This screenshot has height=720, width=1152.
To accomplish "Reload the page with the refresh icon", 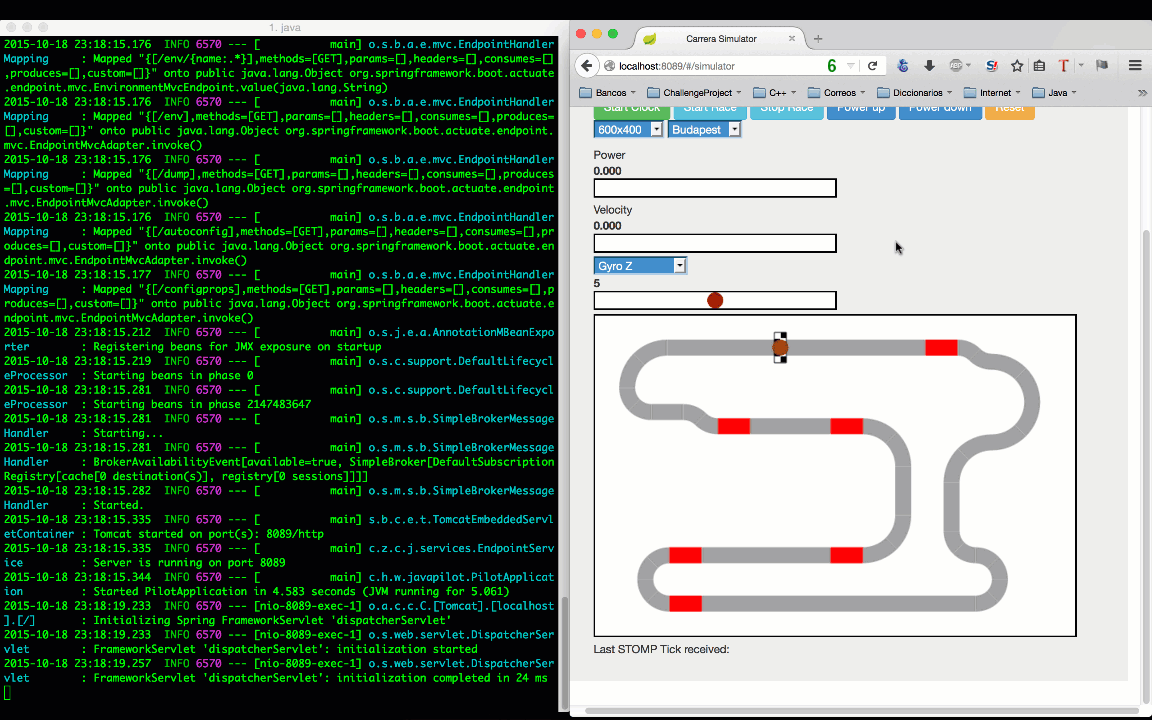I will [872, 66].
